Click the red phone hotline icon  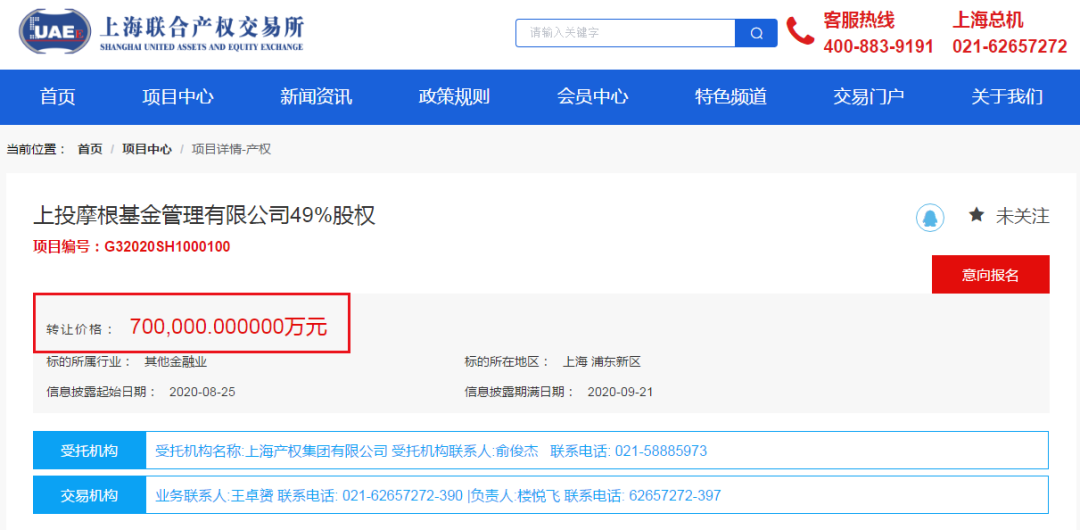[800, 32]
